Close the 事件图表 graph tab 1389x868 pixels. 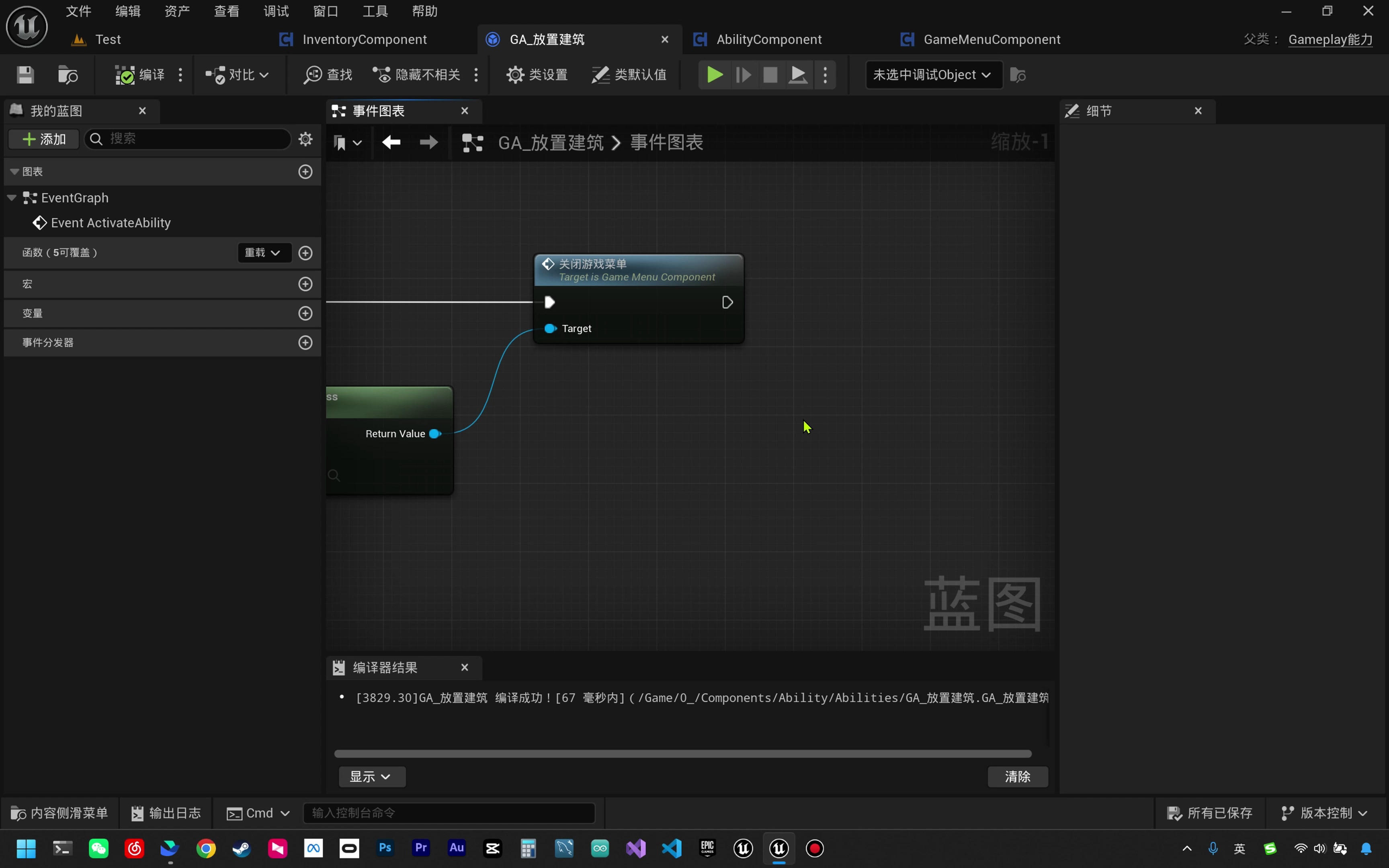[465, 111]
